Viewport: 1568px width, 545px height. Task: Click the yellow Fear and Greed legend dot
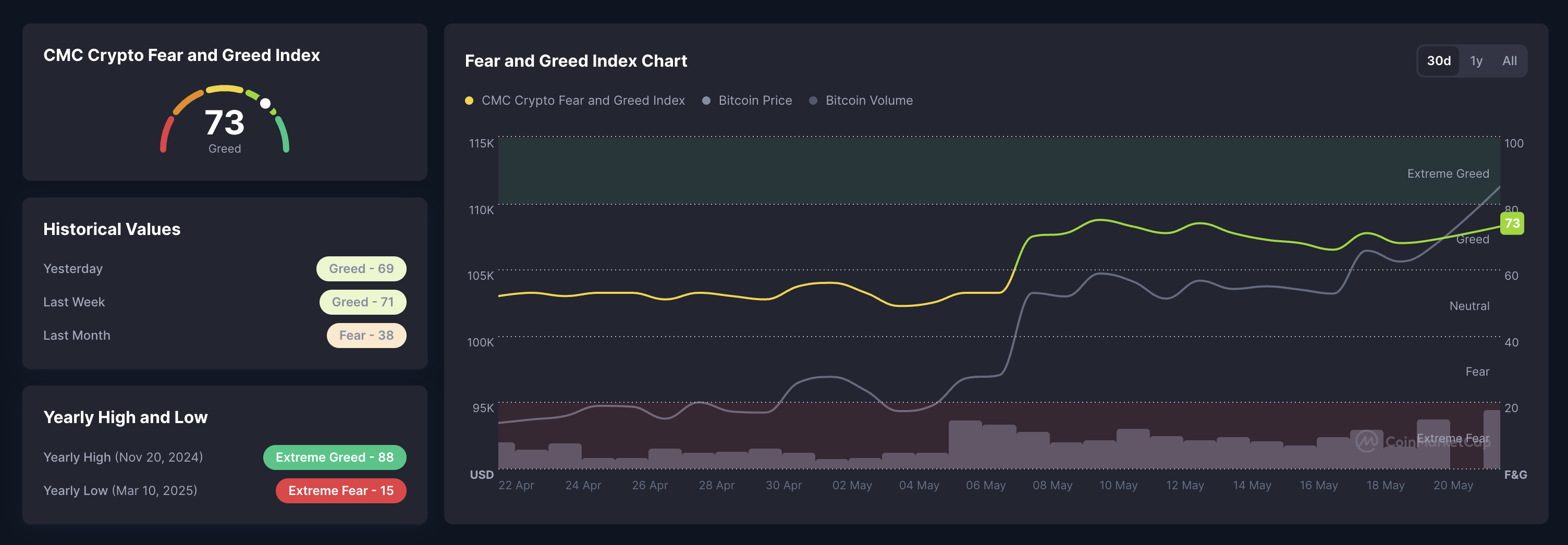pyautogui.click(x=469, y=101)
